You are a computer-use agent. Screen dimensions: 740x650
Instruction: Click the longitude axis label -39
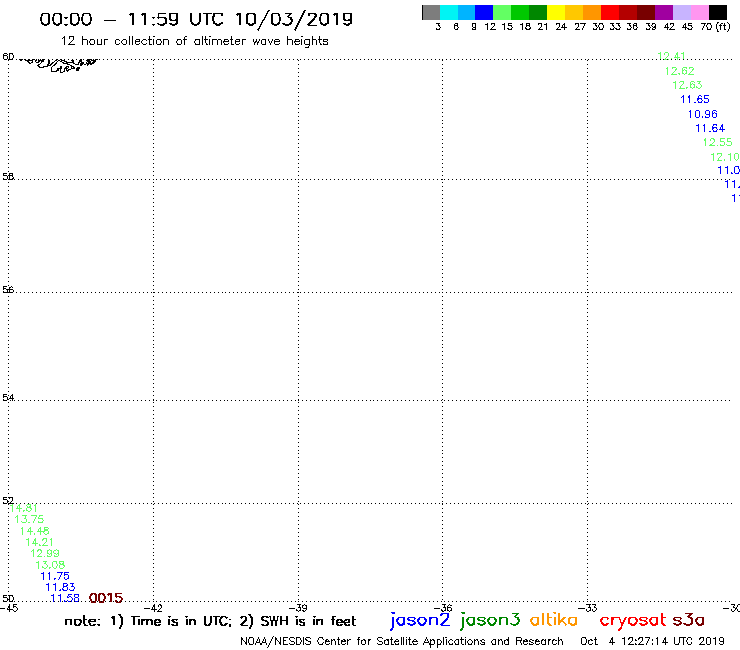tap(298, 608)
